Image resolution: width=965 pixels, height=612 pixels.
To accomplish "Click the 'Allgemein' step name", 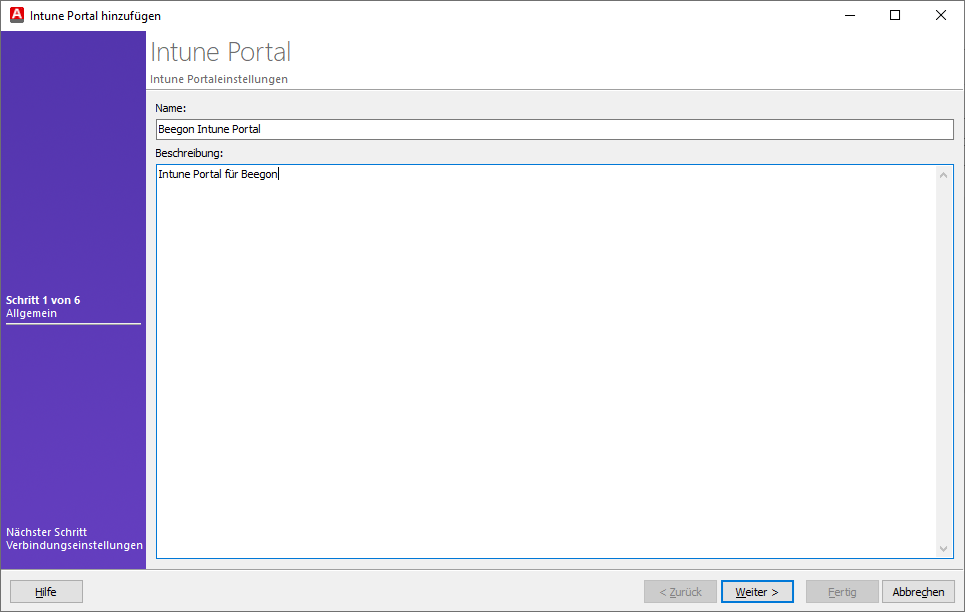I will point(31,313).
